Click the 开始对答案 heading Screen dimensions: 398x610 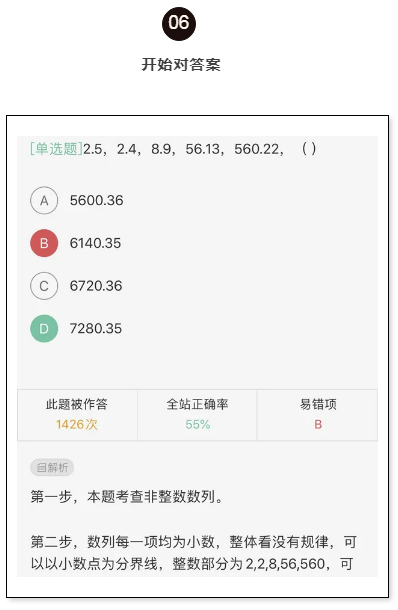tap(181, 65)
